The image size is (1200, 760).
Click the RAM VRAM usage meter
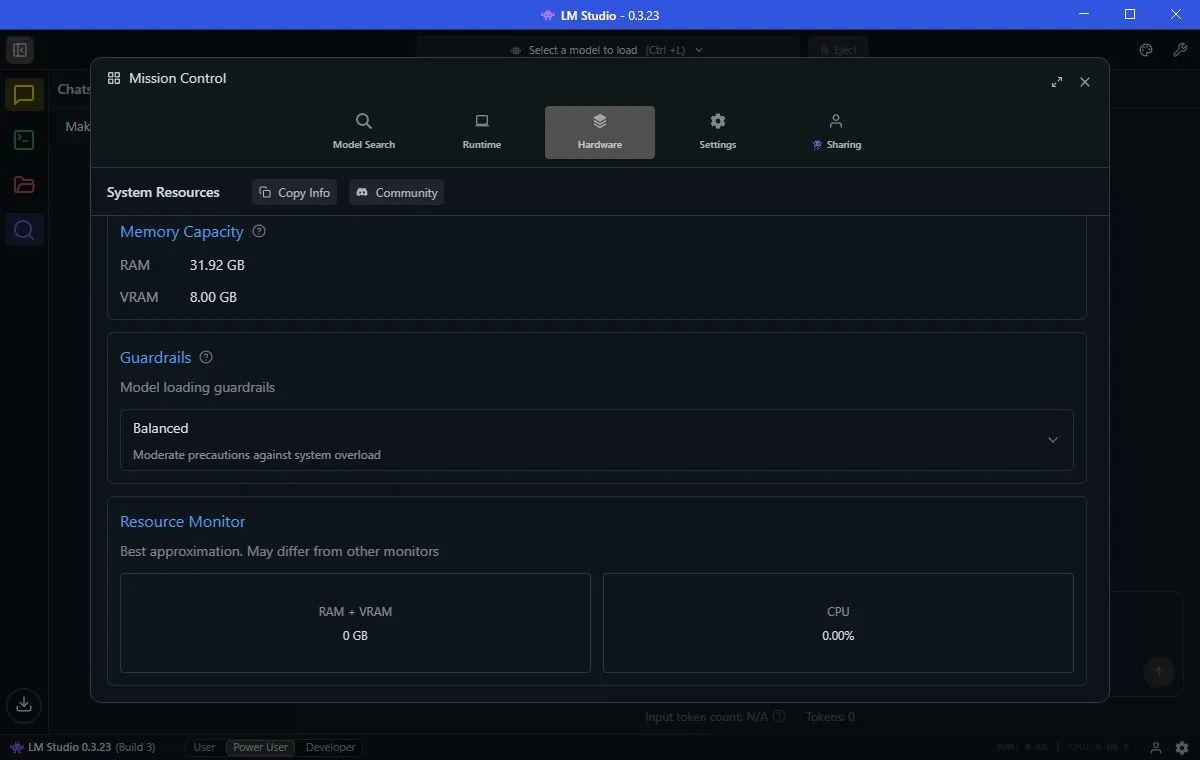[355, 623]
